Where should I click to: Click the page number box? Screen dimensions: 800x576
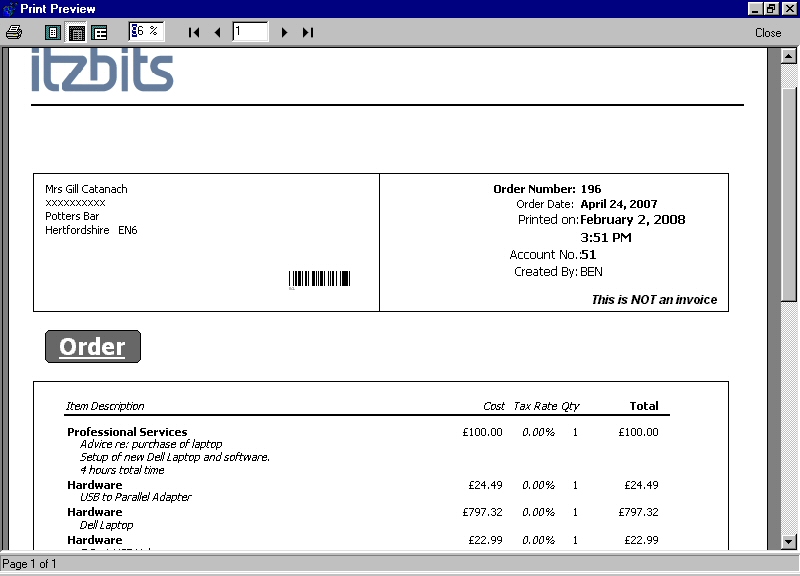point(250,32)
